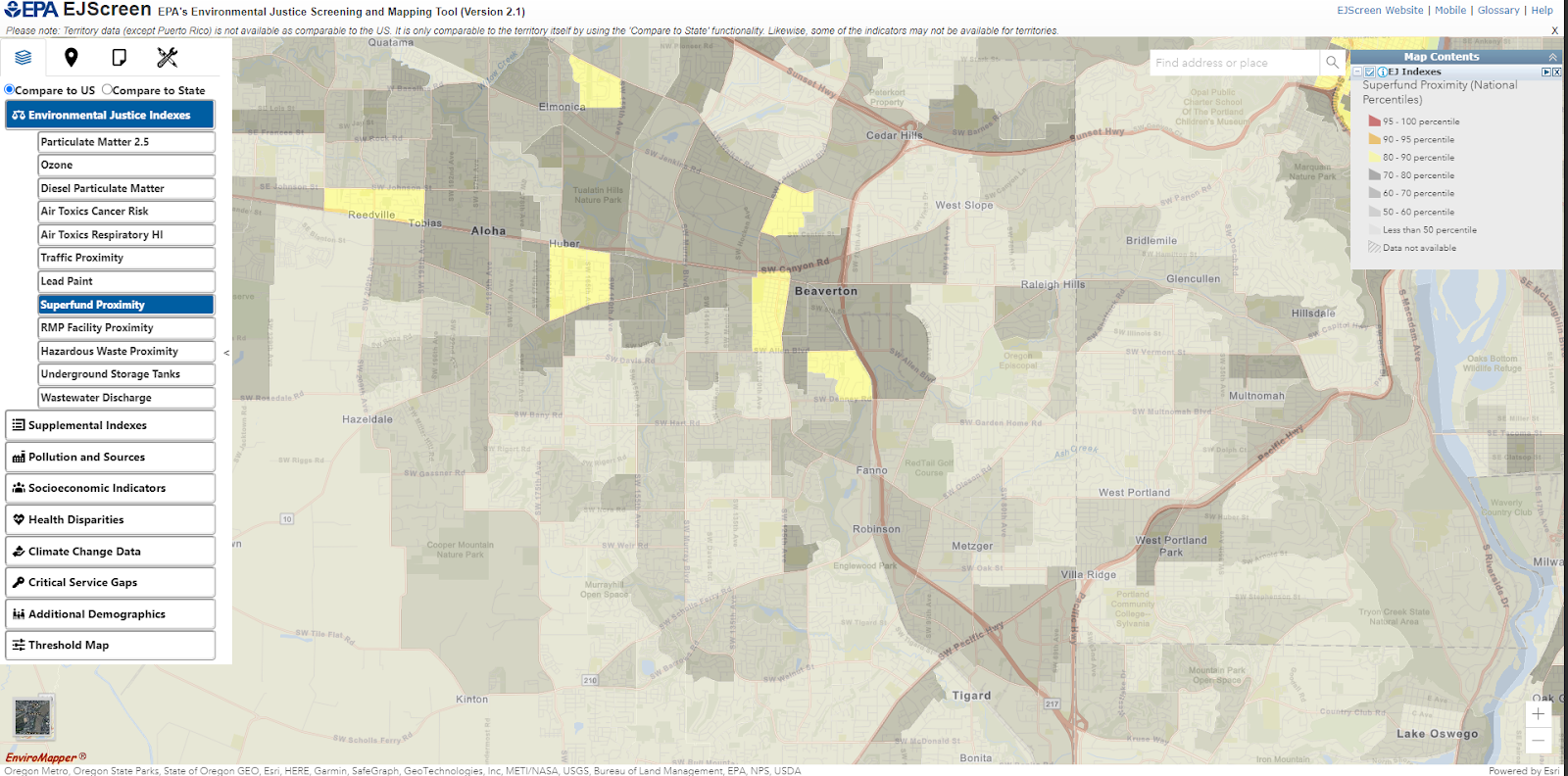Click the search magnifier icon
1568x776 pixels.
point(1332,63)
